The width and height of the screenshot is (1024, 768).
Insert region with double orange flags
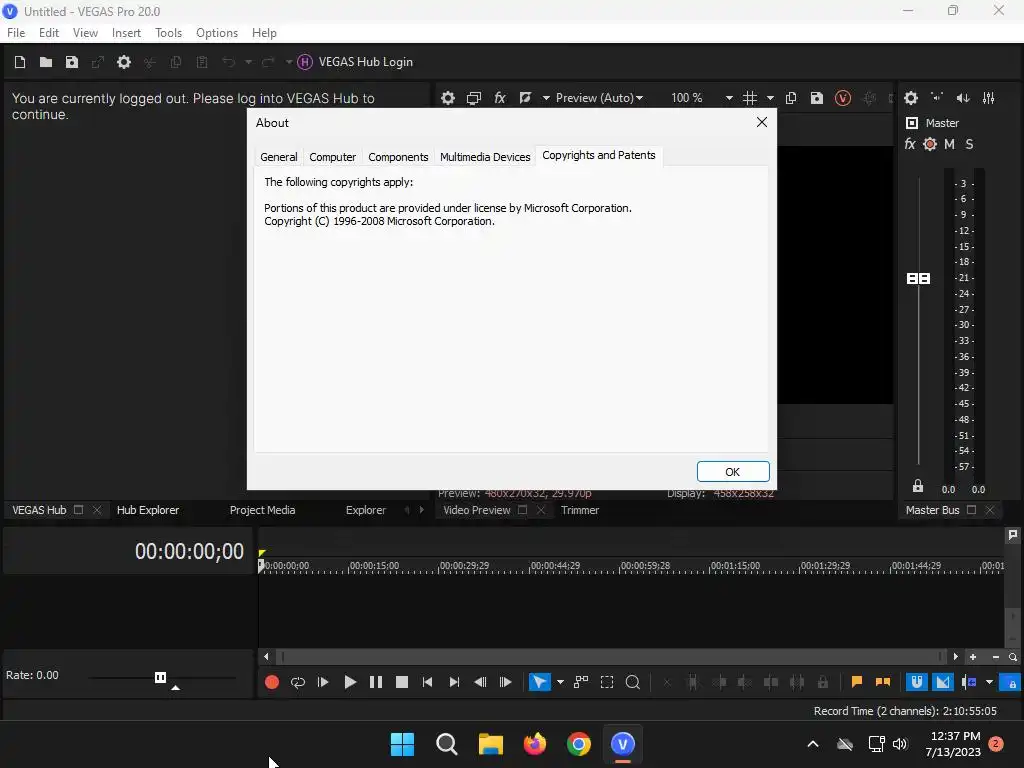click(x=882, y=682)
